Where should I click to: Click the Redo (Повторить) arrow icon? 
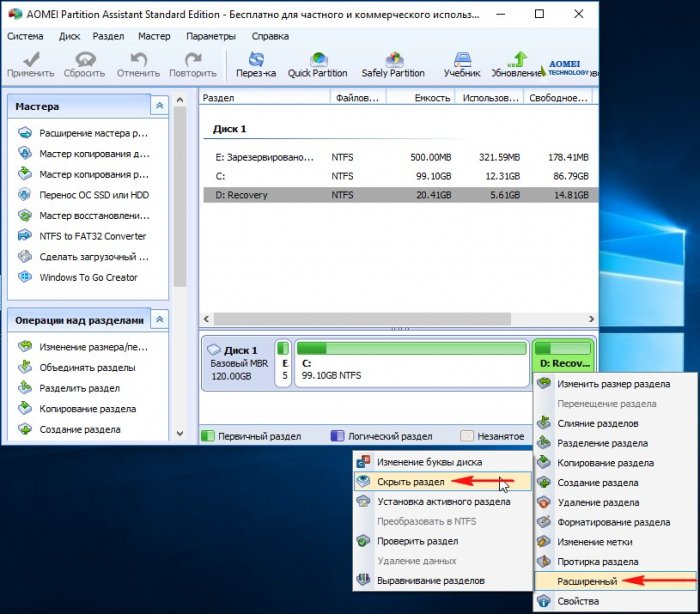tap(193, 59)
